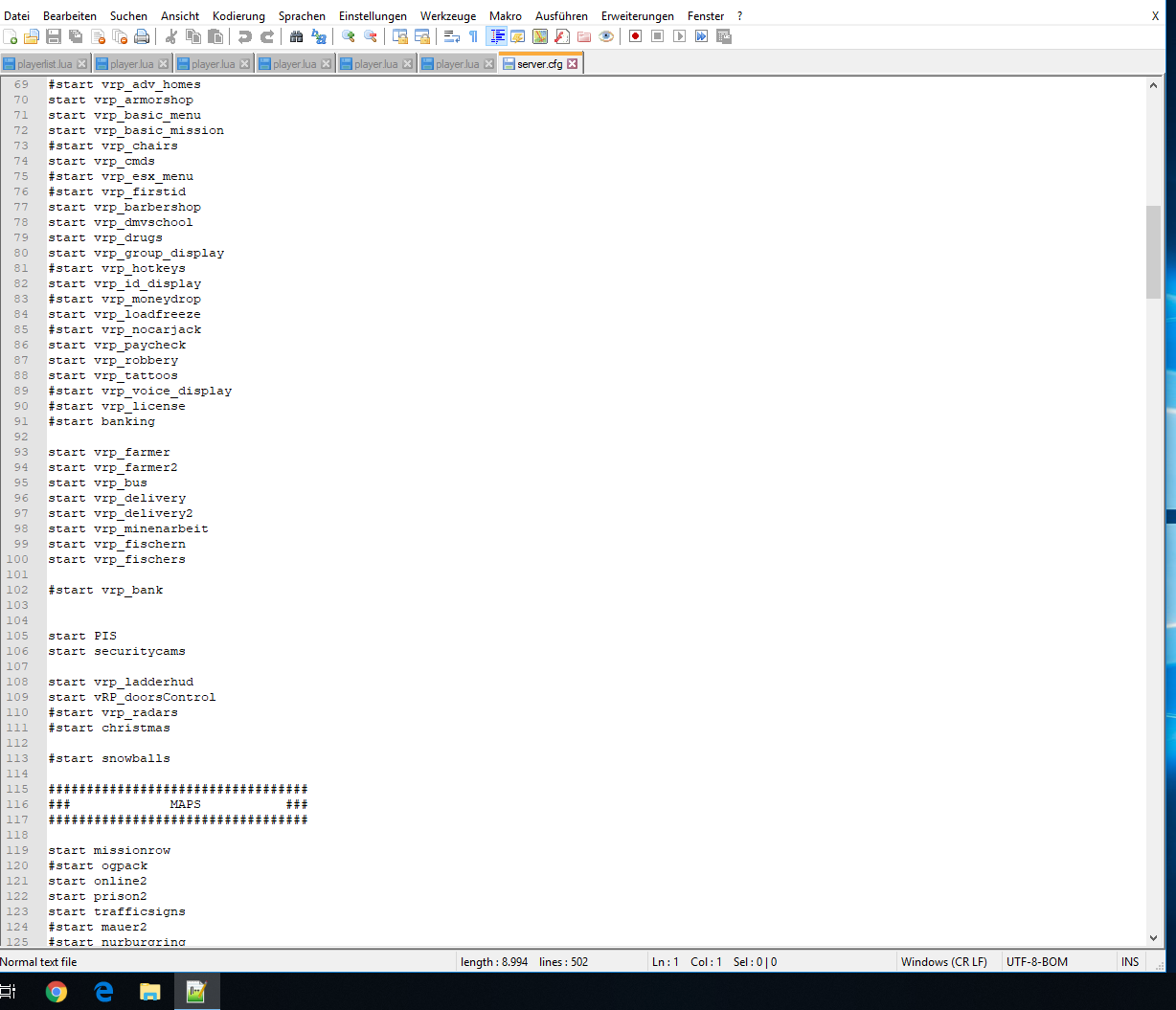Click the Close All documents icon
Image resolution: width=1176 pixels, height=1010 pixels.
[x=120, y=36]
